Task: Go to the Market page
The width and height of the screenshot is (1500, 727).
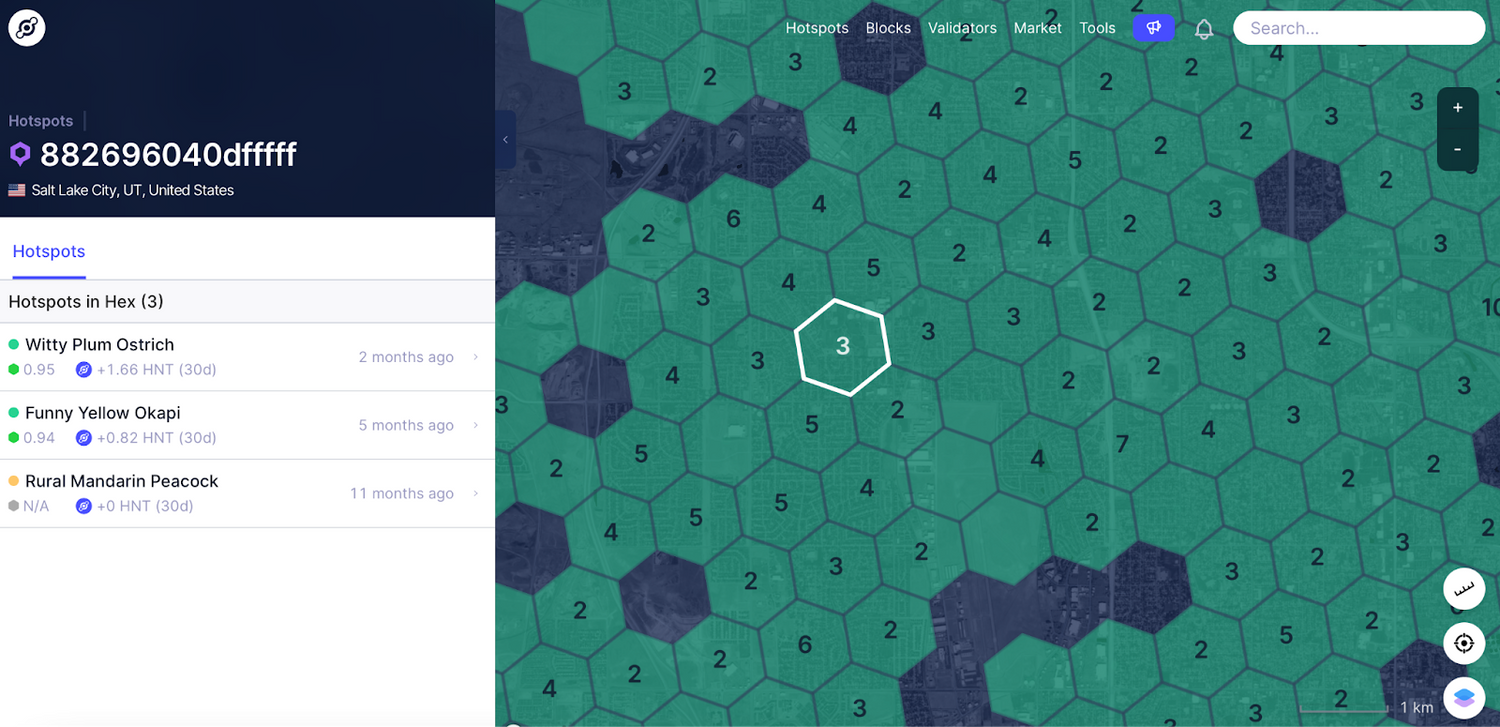Action: [x=1037, y=28]
